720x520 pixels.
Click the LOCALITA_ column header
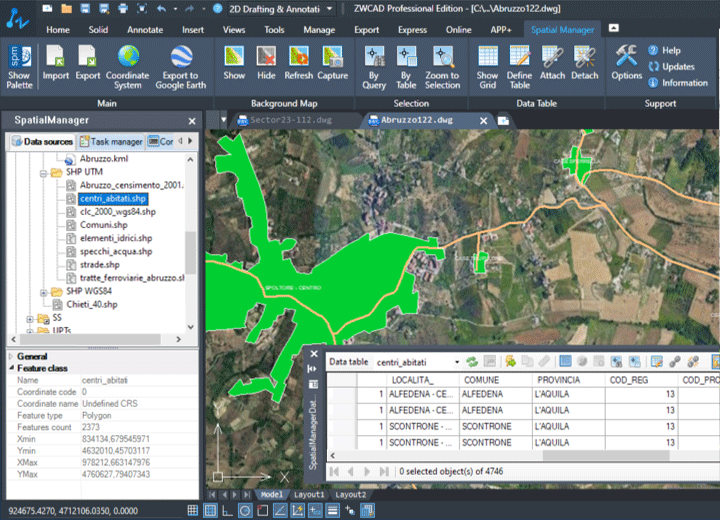[412, 380]
